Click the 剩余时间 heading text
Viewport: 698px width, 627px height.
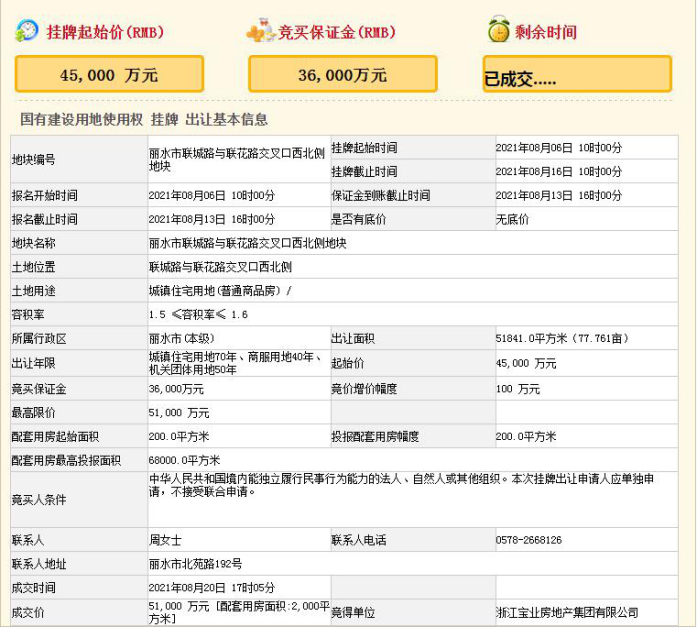pos(546,32)
